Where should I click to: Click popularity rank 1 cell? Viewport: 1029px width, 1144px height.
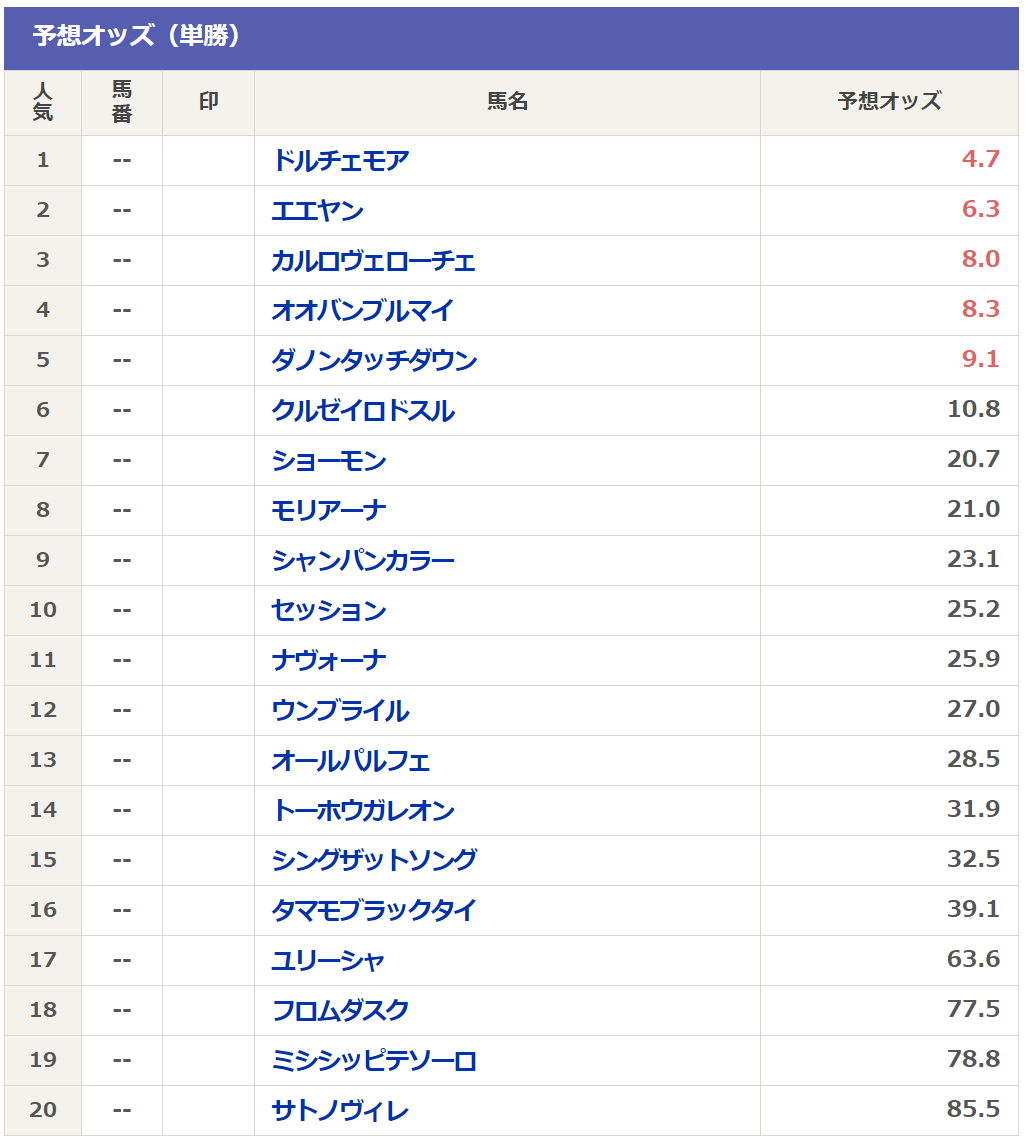click(43, 160)
